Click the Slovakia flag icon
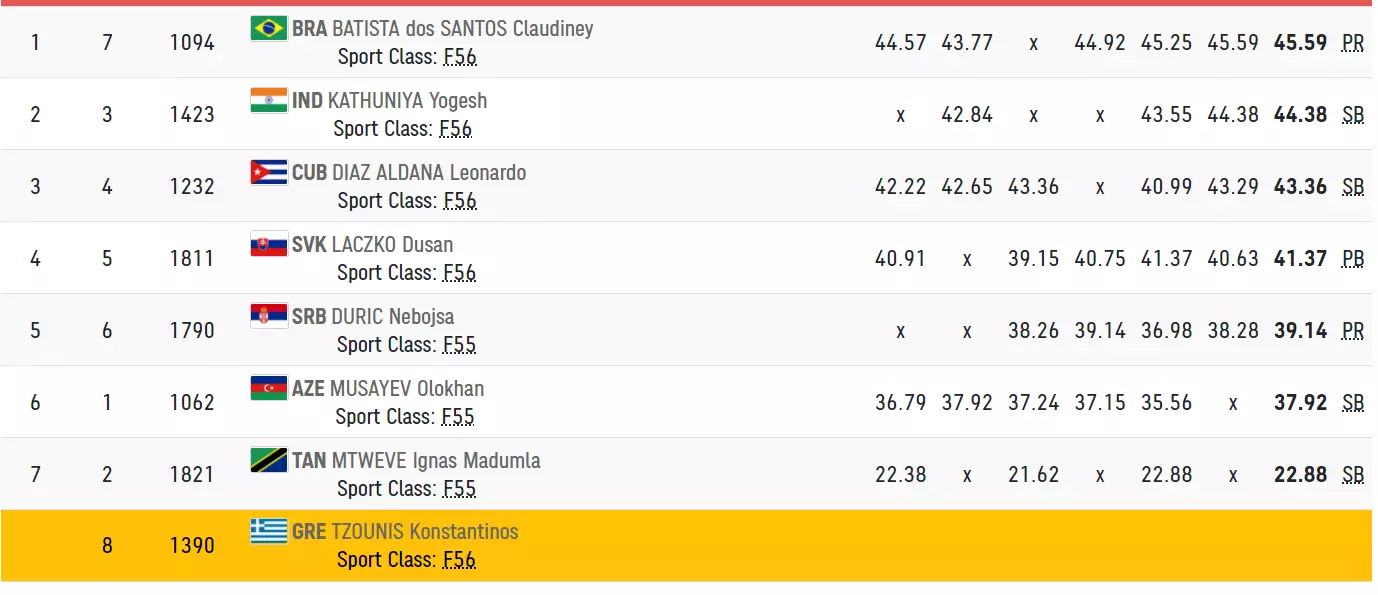Viewport: 1378px width, 595px height. [x=268, y=244]
